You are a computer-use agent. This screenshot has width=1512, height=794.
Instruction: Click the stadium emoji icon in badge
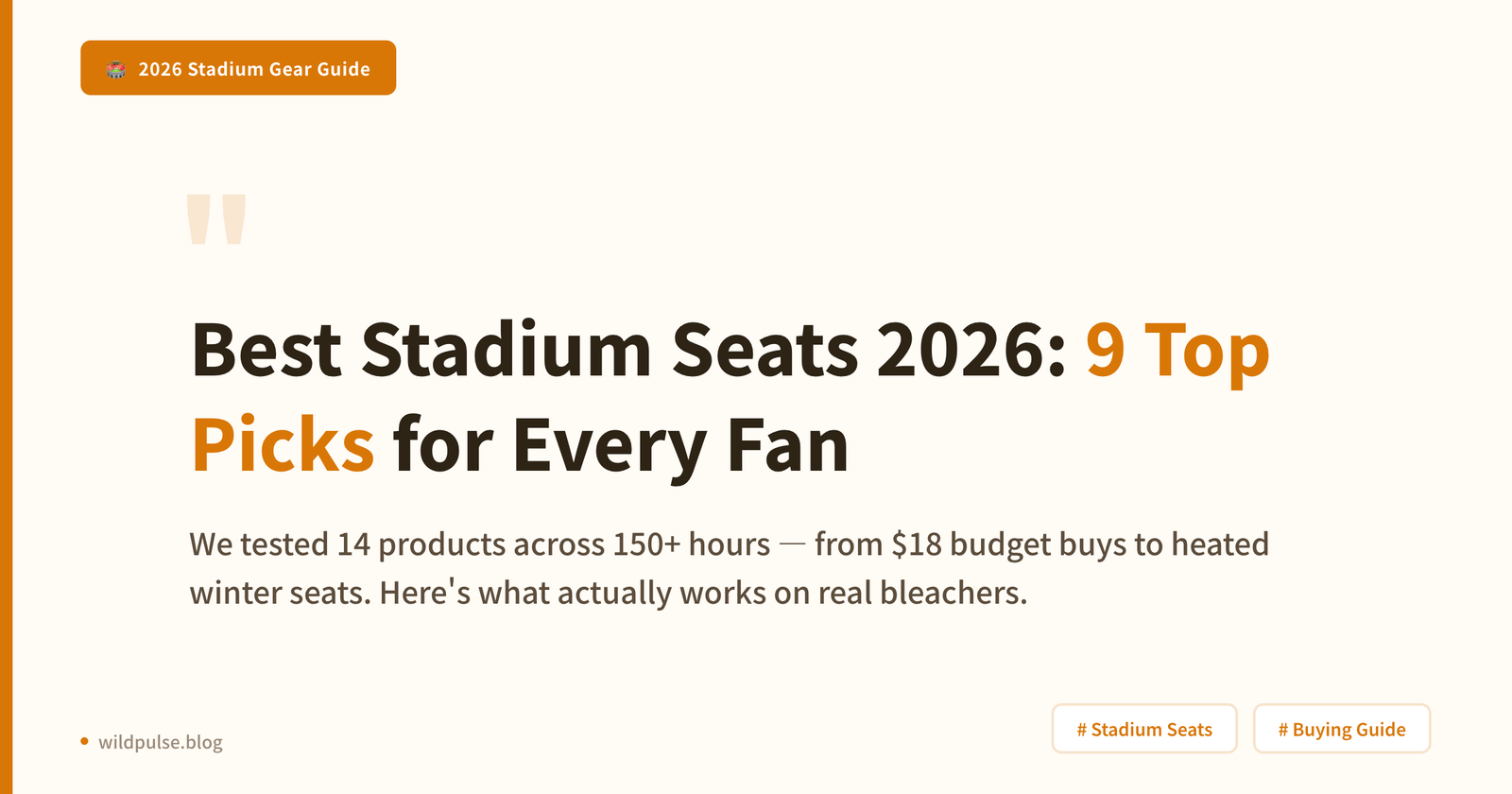pyautogui.click(x=116, y=69)
